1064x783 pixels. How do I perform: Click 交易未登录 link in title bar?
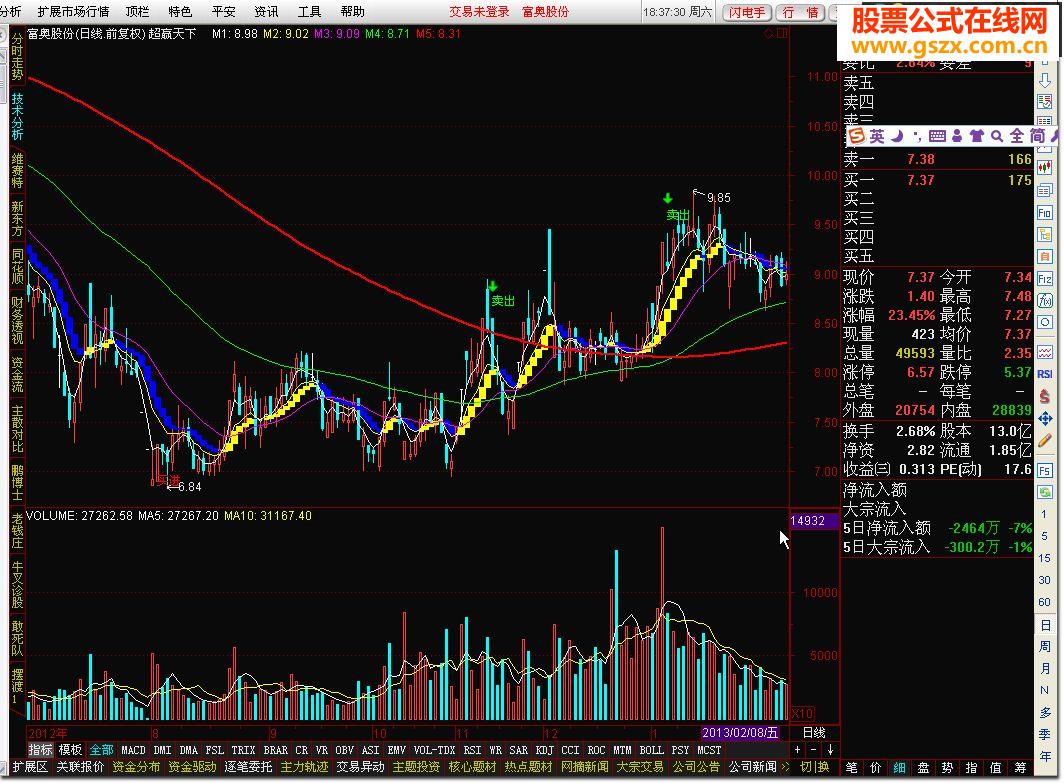479,12
